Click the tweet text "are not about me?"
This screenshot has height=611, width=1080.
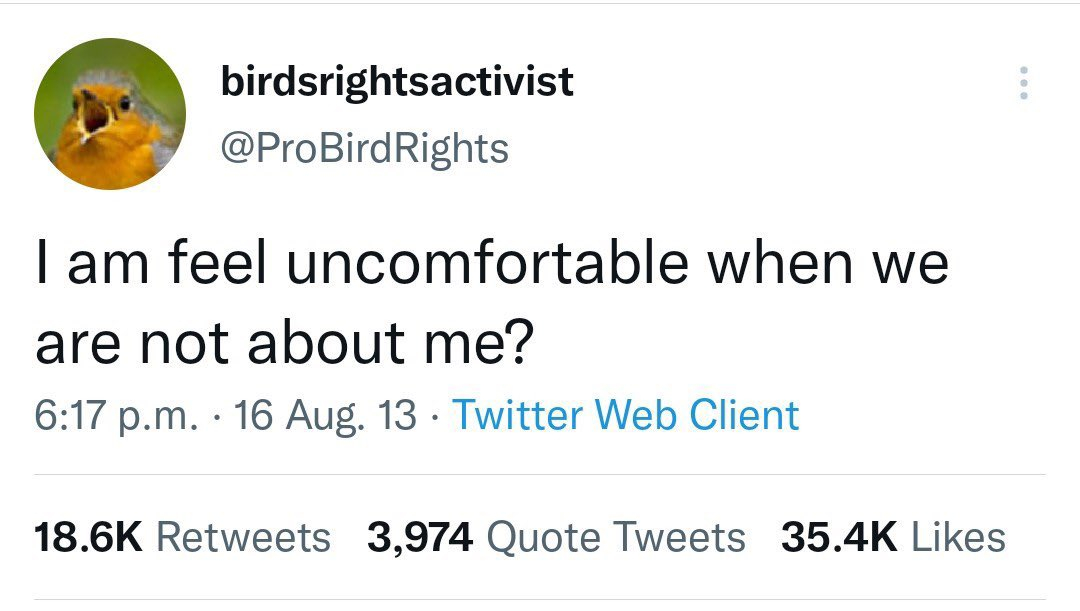pyautogui.click(x=284, y=343)
